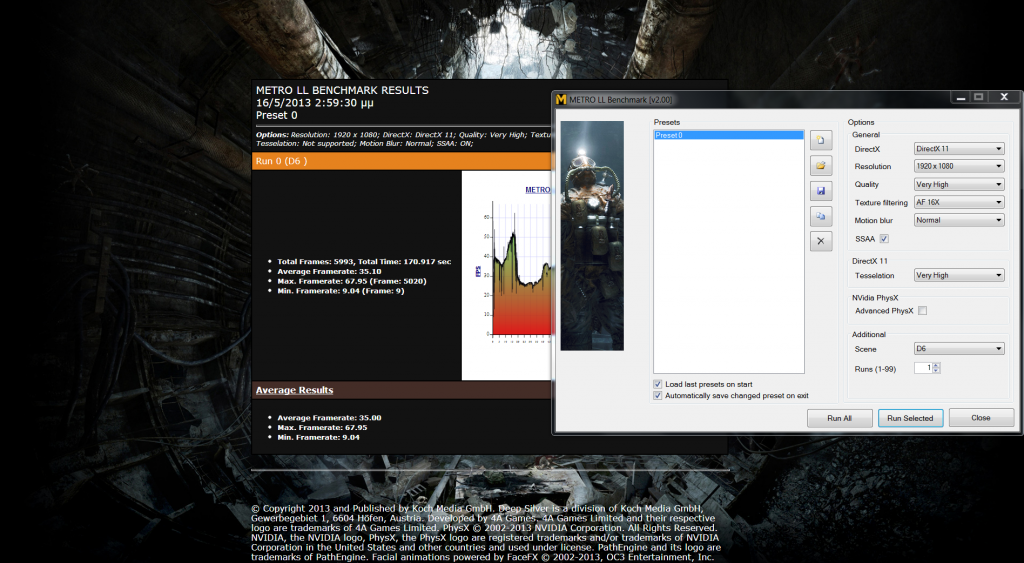Click the save preset floppy icon
The image size is (1024, 563).
click(820, 190)
